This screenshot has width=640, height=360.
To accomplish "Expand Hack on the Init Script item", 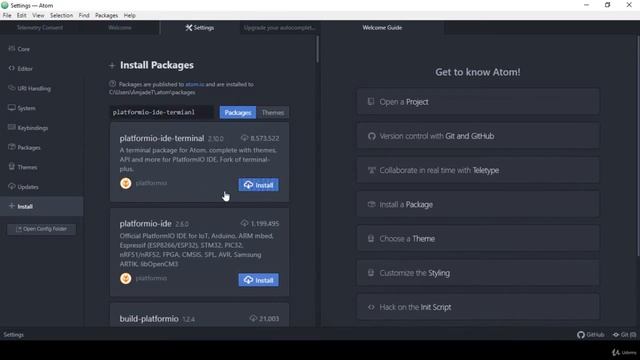I will (478, 307).
